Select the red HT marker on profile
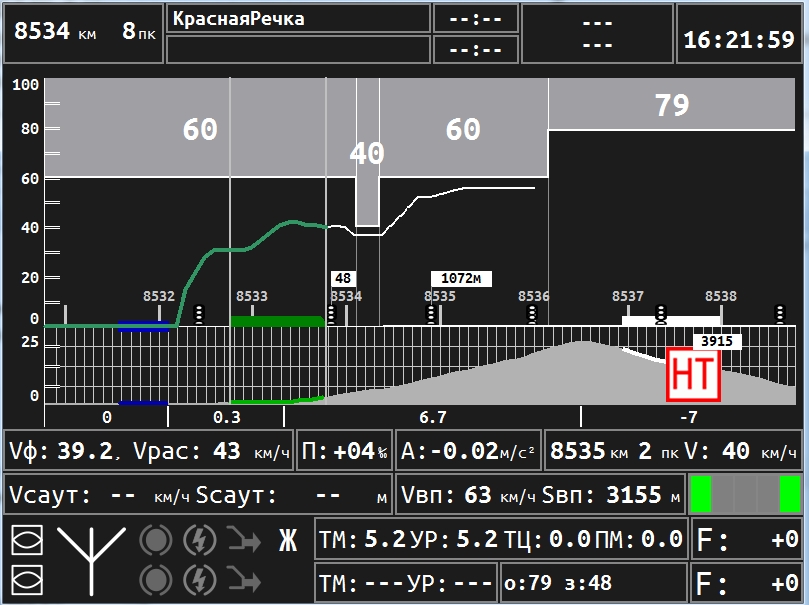This screenshot has width=809, height=605. coord(692,375)
